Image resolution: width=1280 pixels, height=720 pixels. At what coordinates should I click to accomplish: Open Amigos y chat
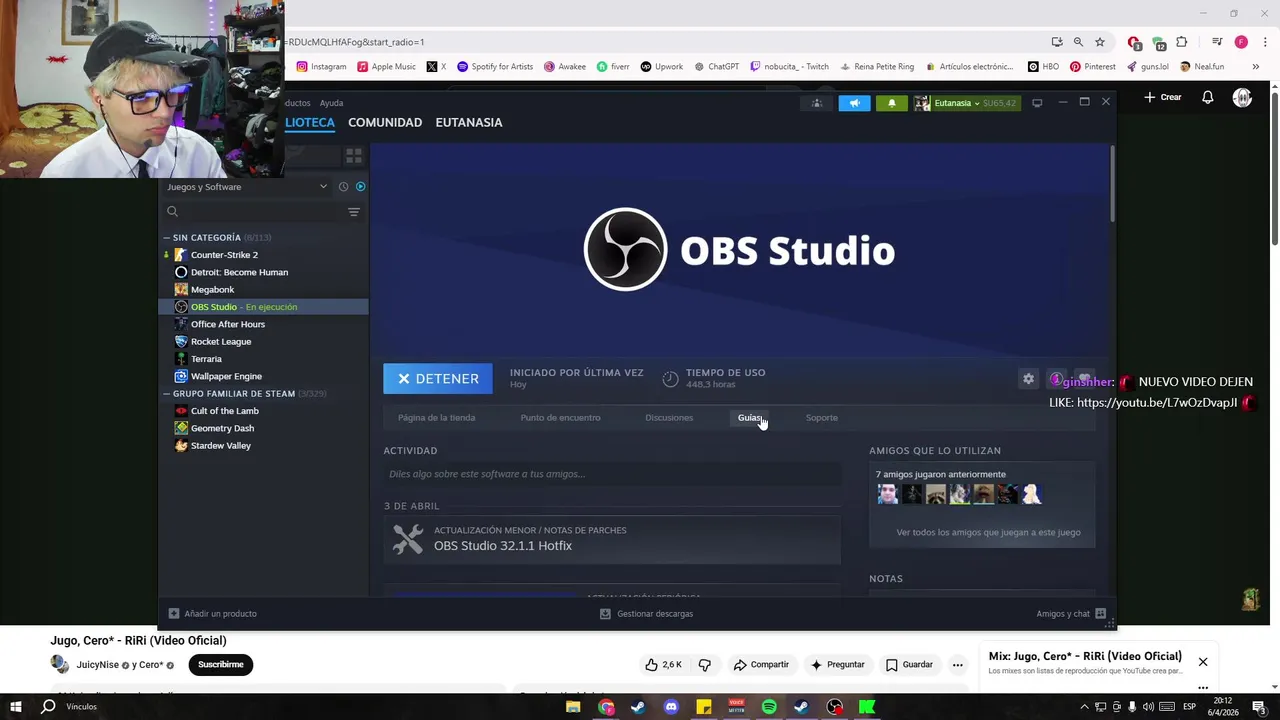[1071, 614]
